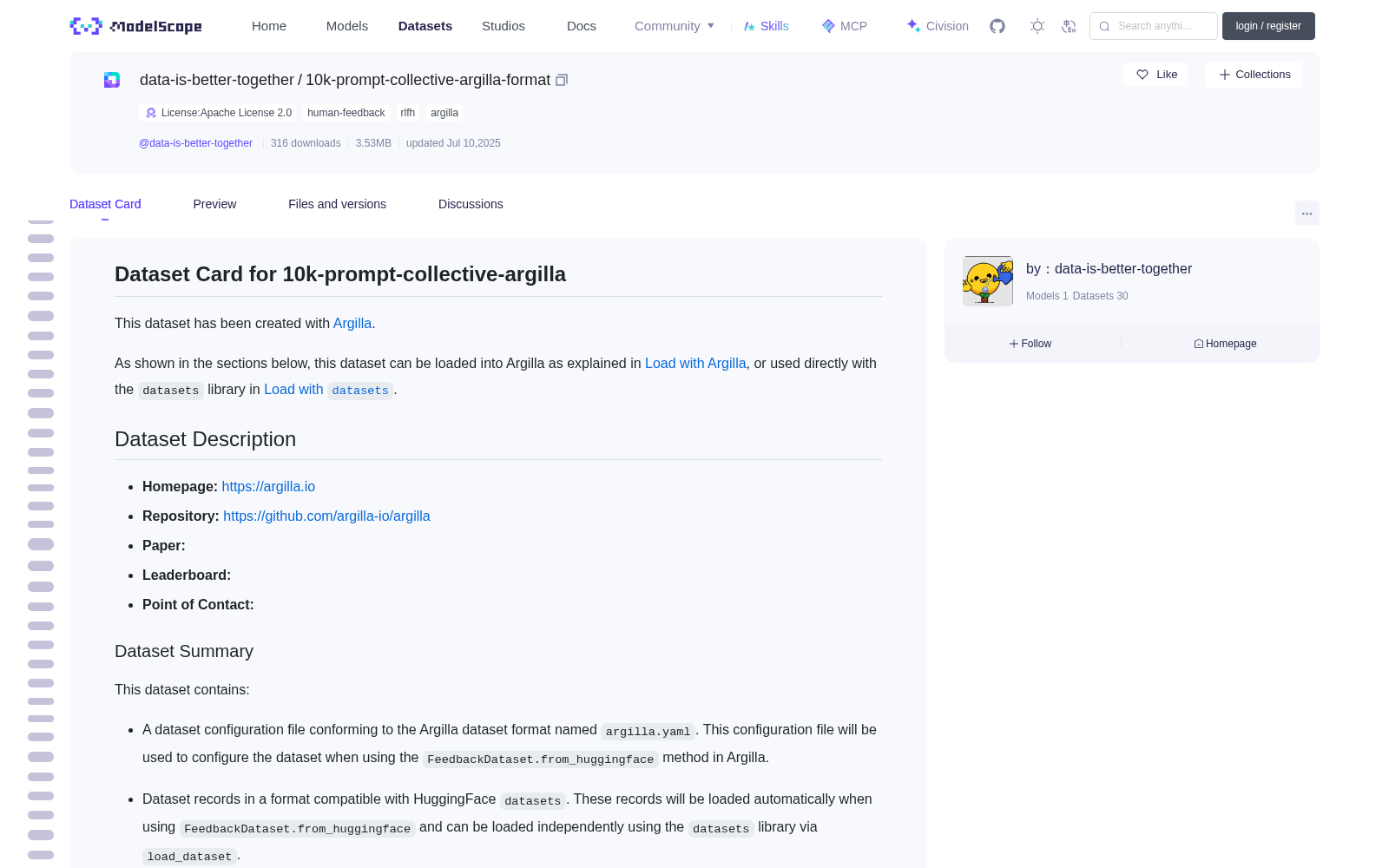Click the Models 1 count text
Viewport: 1389px width, 868px height.
pyautogui.click(x=1047, y=296)
